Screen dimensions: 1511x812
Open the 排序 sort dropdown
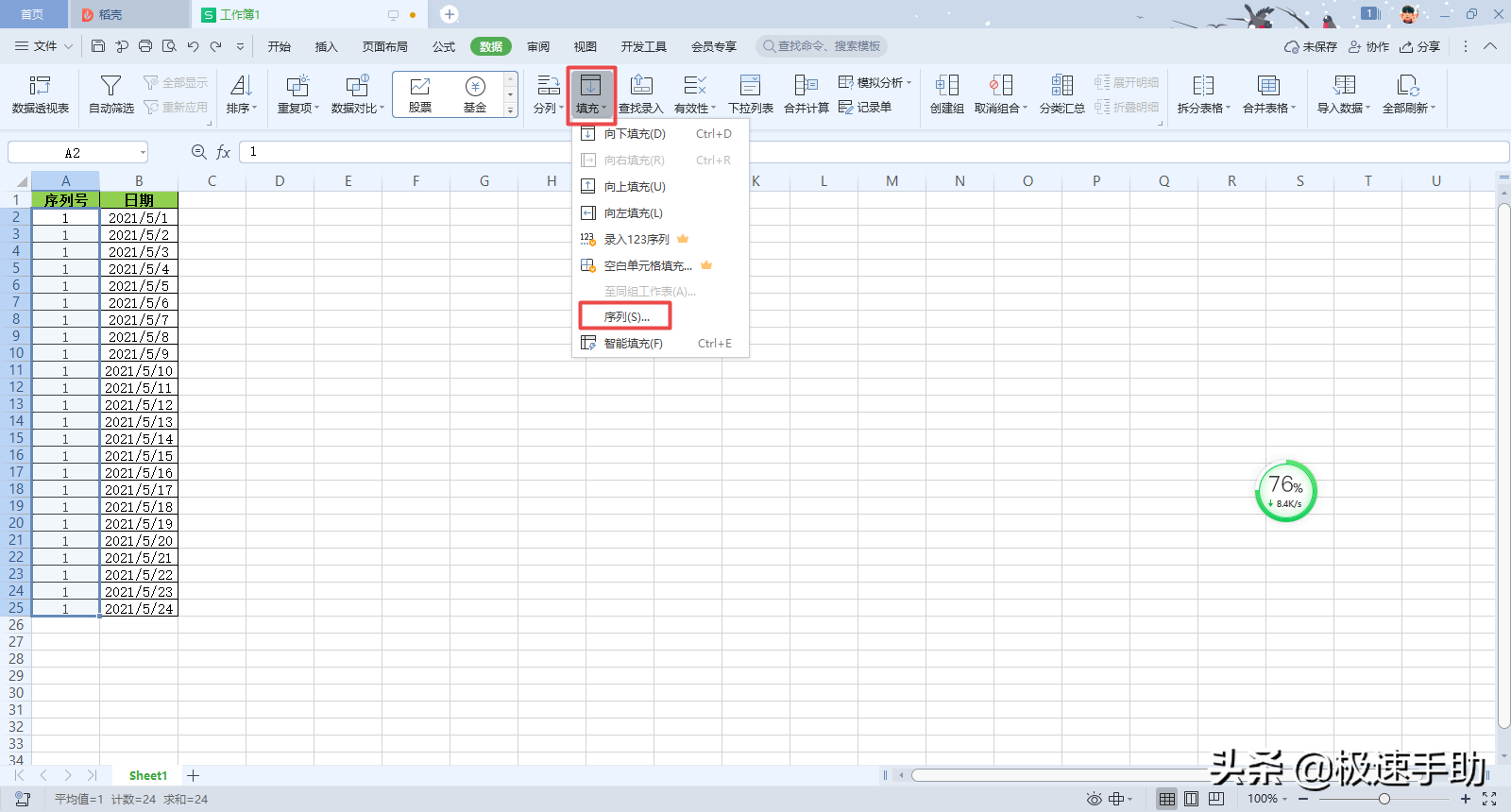[242, 95]
